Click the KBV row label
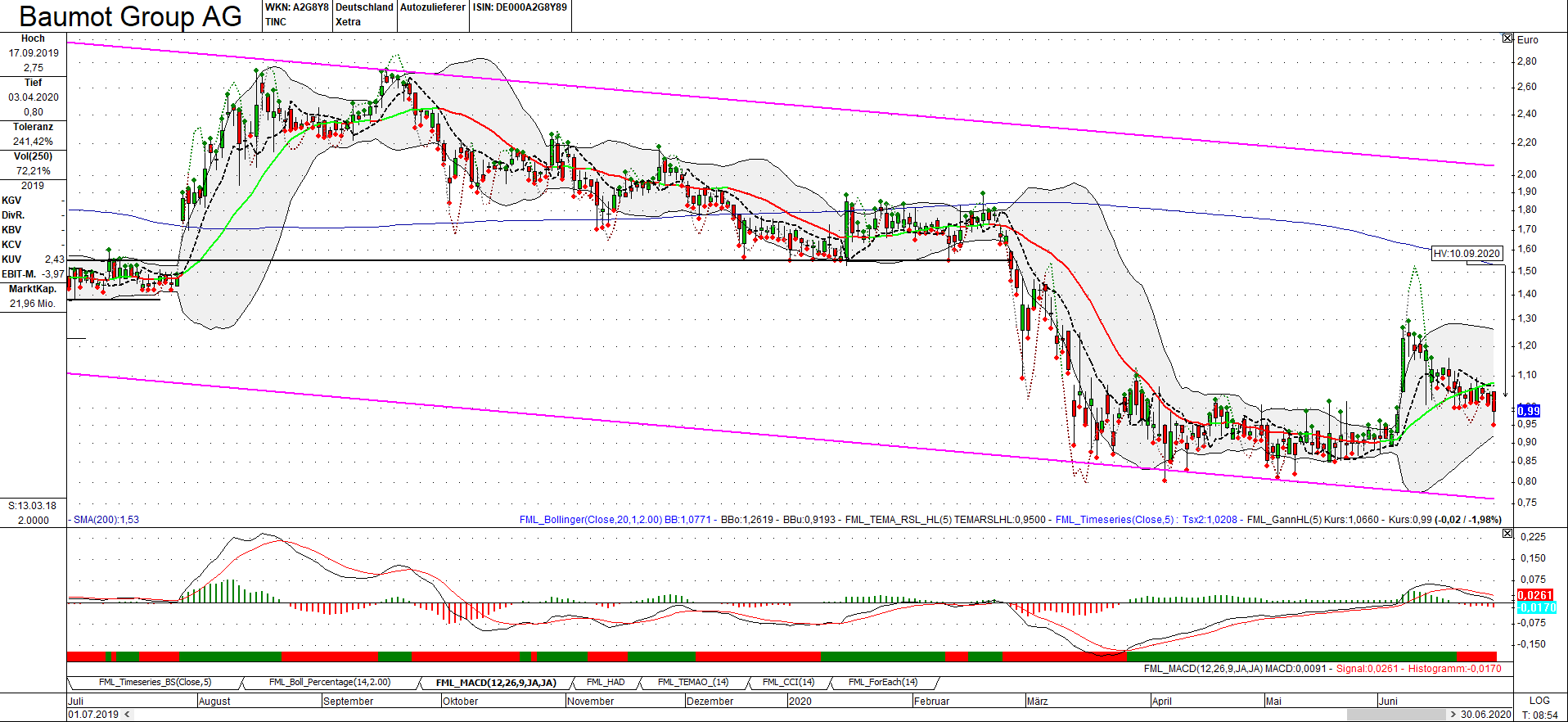1568x722 pixels. click(11, 230)
